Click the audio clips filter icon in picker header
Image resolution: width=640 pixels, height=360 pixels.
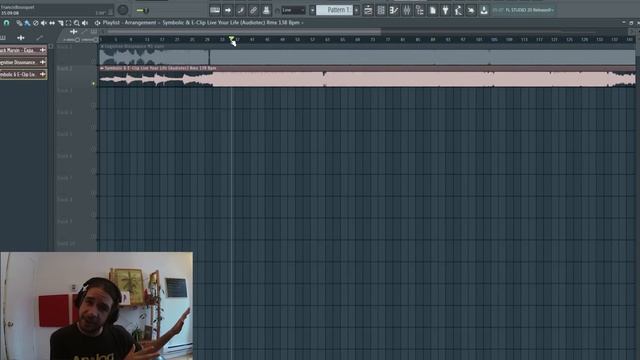20,38
